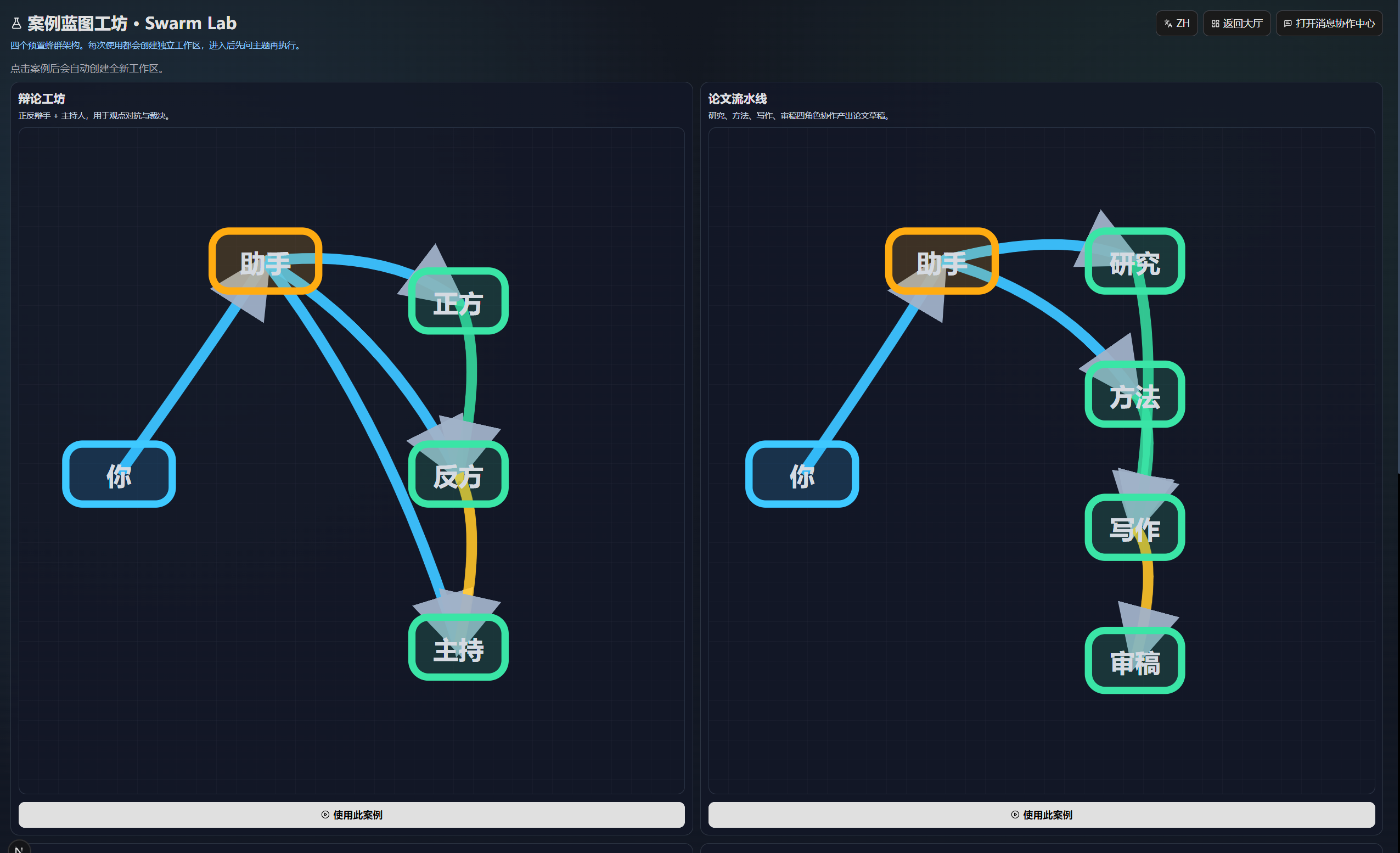Open the 打开消息协作中心 message center button
This screenshot has height=853, width=1400.
(x=1329, y=23)
